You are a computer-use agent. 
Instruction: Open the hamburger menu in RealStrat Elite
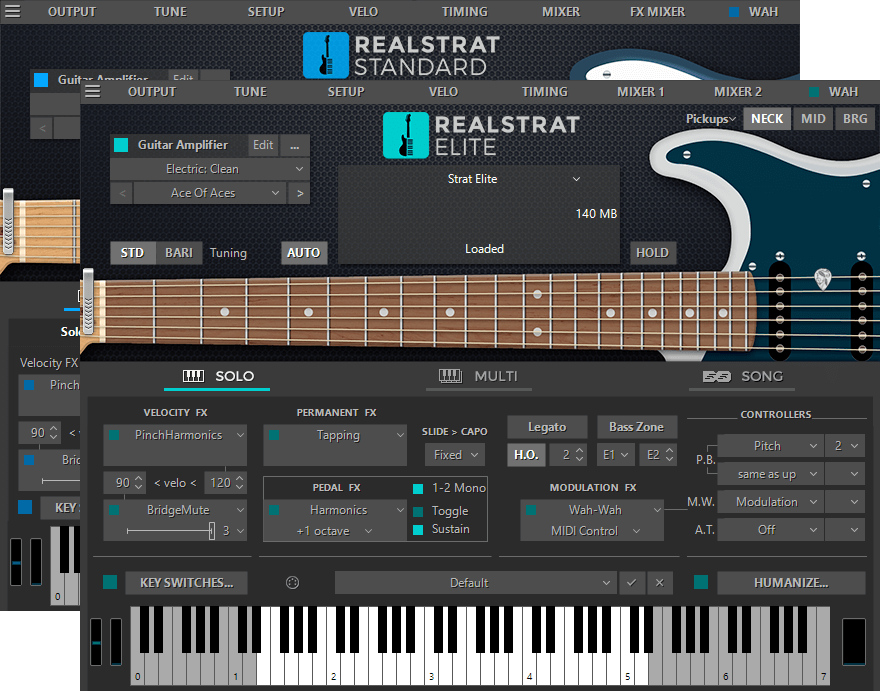tap(93, 91)
